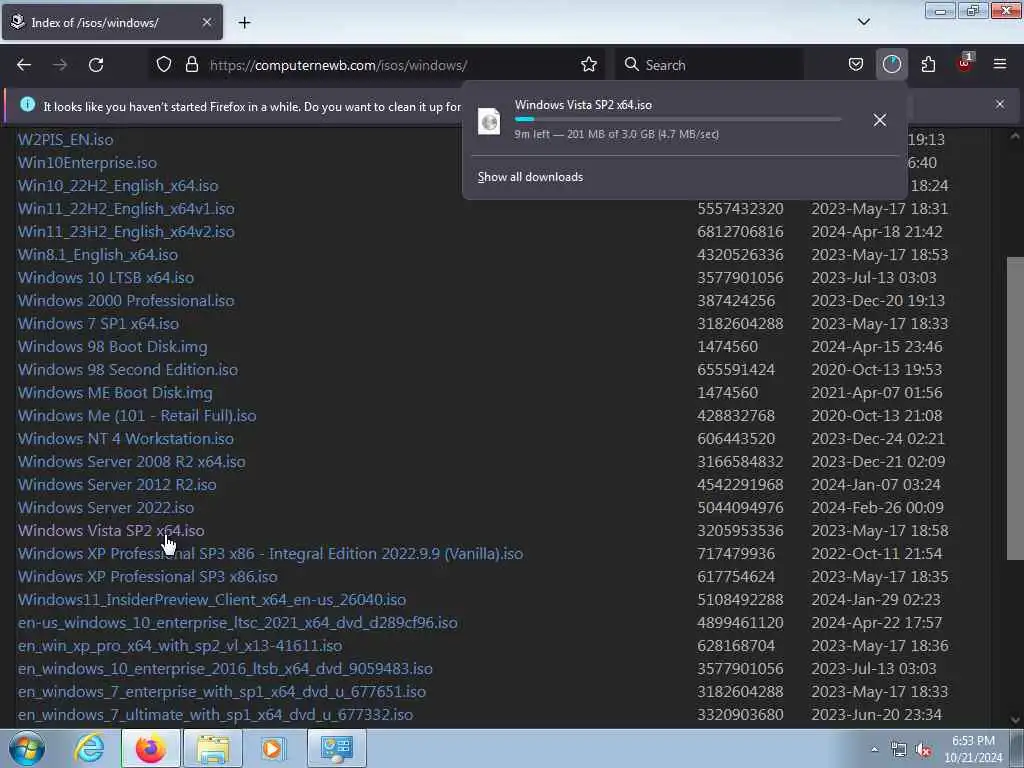Click the Vista ISO file icon in downloads
Screen dimensions: 1024x768
[489, 121]
